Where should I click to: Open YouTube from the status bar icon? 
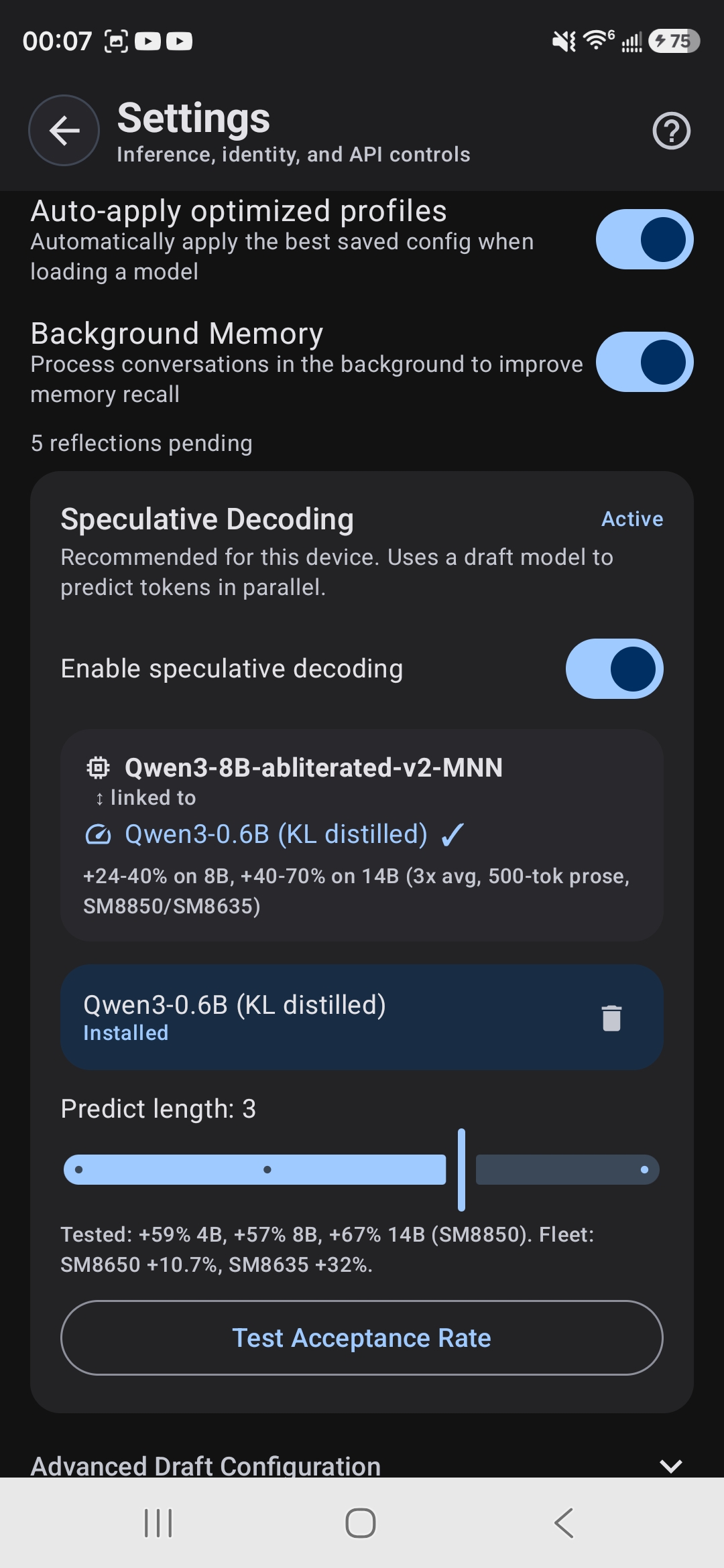148,41
